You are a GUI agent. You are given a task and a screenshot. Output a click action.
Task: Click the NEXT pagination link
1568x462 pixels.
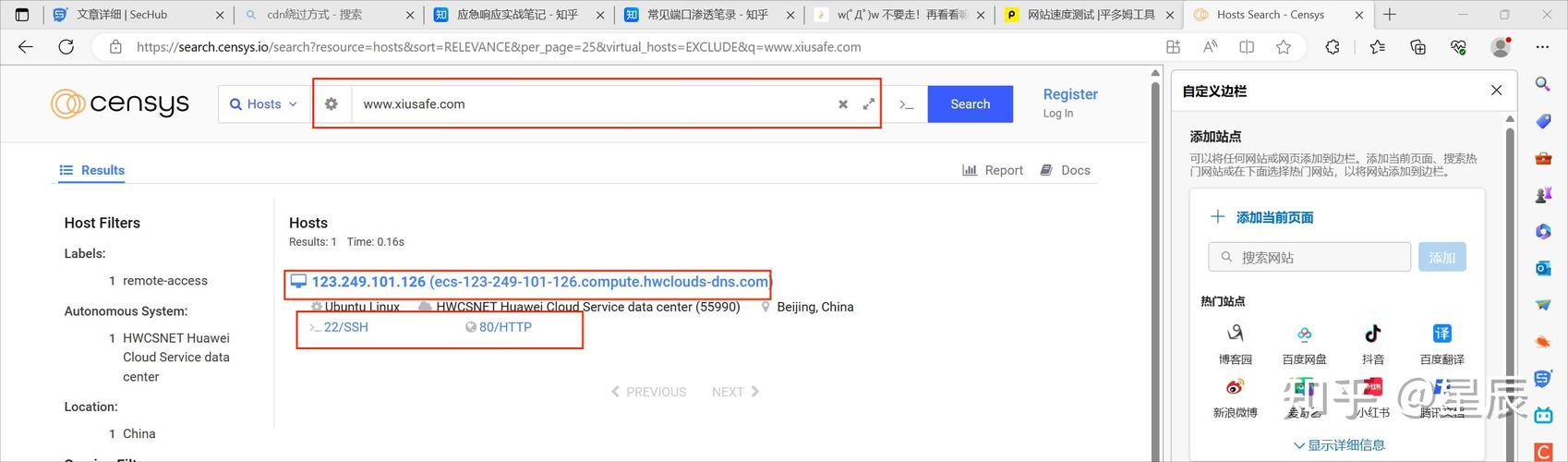[735, 392]
